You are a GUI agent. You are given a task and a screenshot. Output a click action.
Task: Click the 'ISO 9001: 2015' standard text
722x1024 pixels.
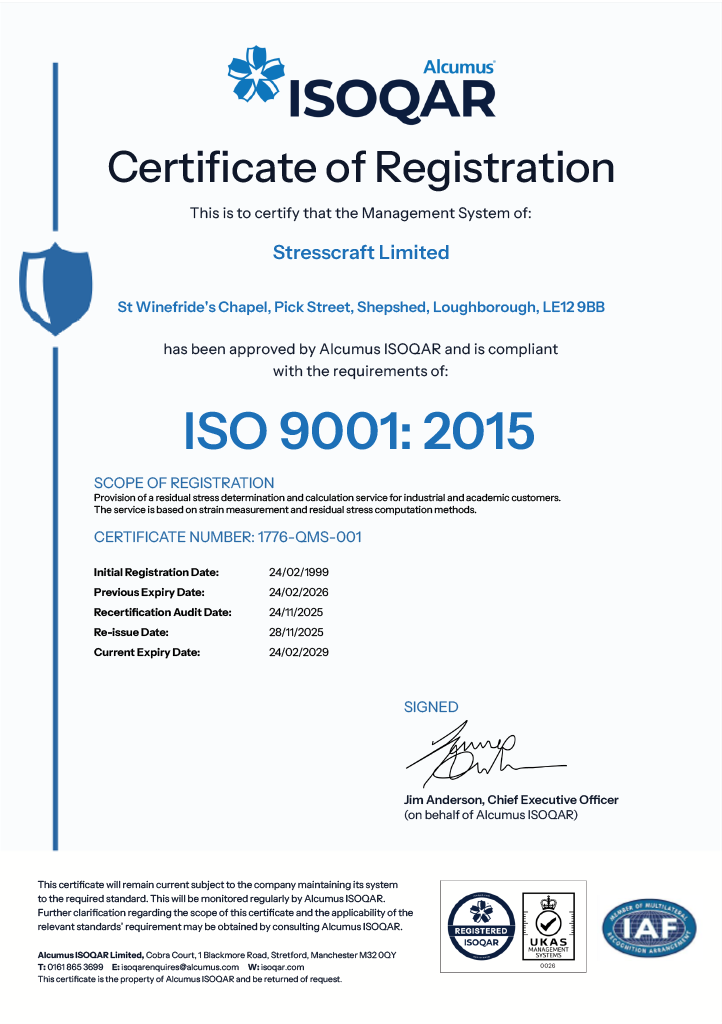click(x=359, y=431)
